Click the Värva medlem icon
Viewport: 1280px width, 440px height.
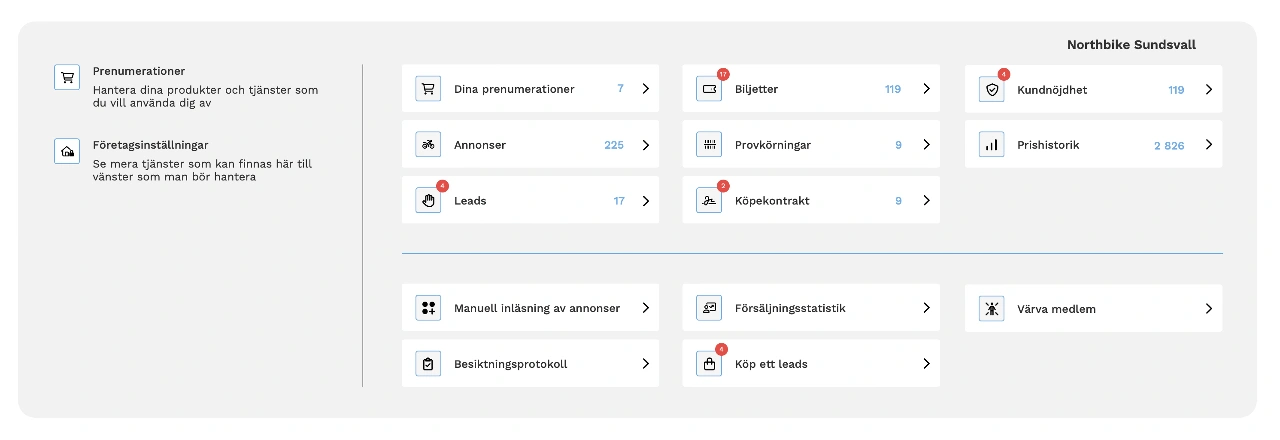pos(991,309)
